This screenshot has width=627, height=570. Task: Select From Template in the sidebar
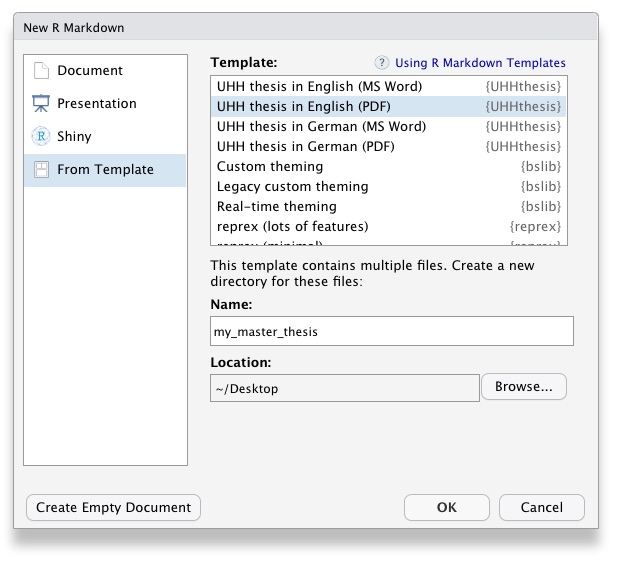tap(105, 170)
